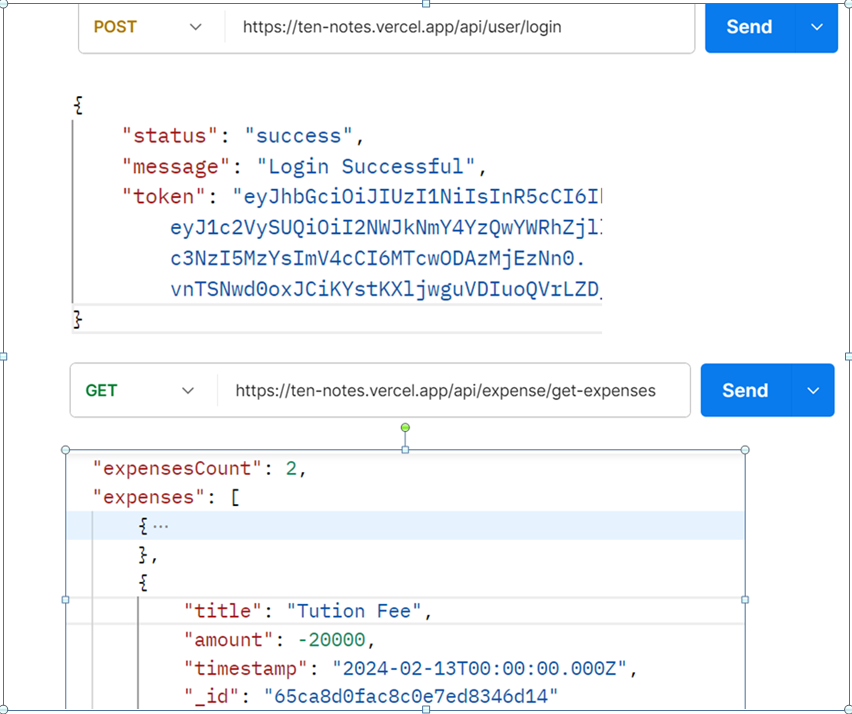Image resolution: width=852 pixels, height=714 pixels.
Task: Click the "expenses" key
Action: click(x=149, y=497)
